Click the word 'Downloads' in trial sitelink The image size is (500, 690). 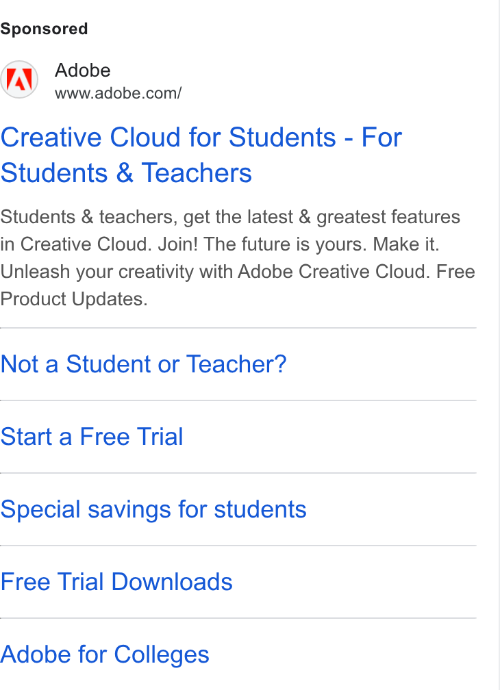pyautogui.click(x=172, y=582)
